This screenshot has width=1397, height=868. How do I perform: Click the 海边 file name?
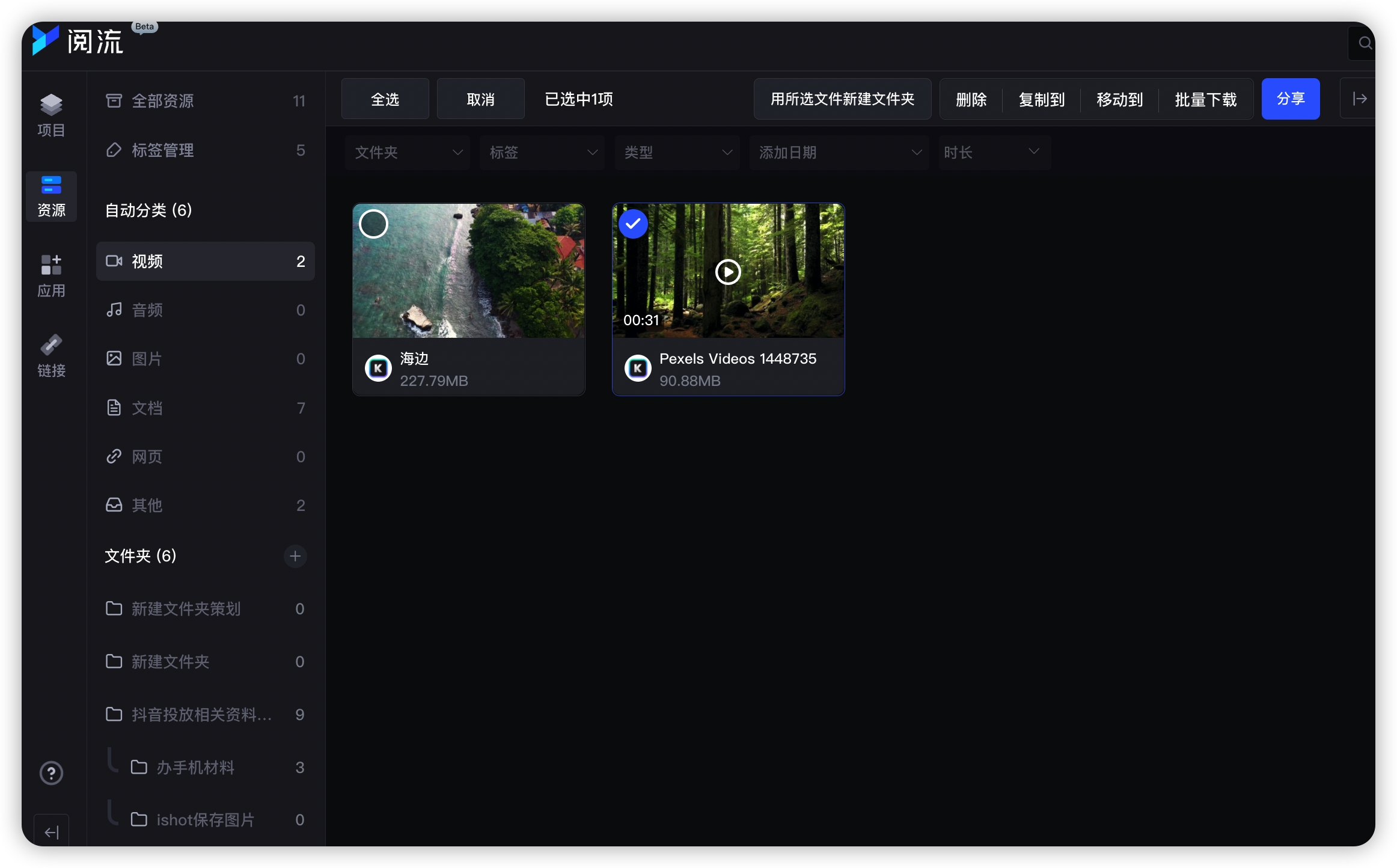(415, 359)
